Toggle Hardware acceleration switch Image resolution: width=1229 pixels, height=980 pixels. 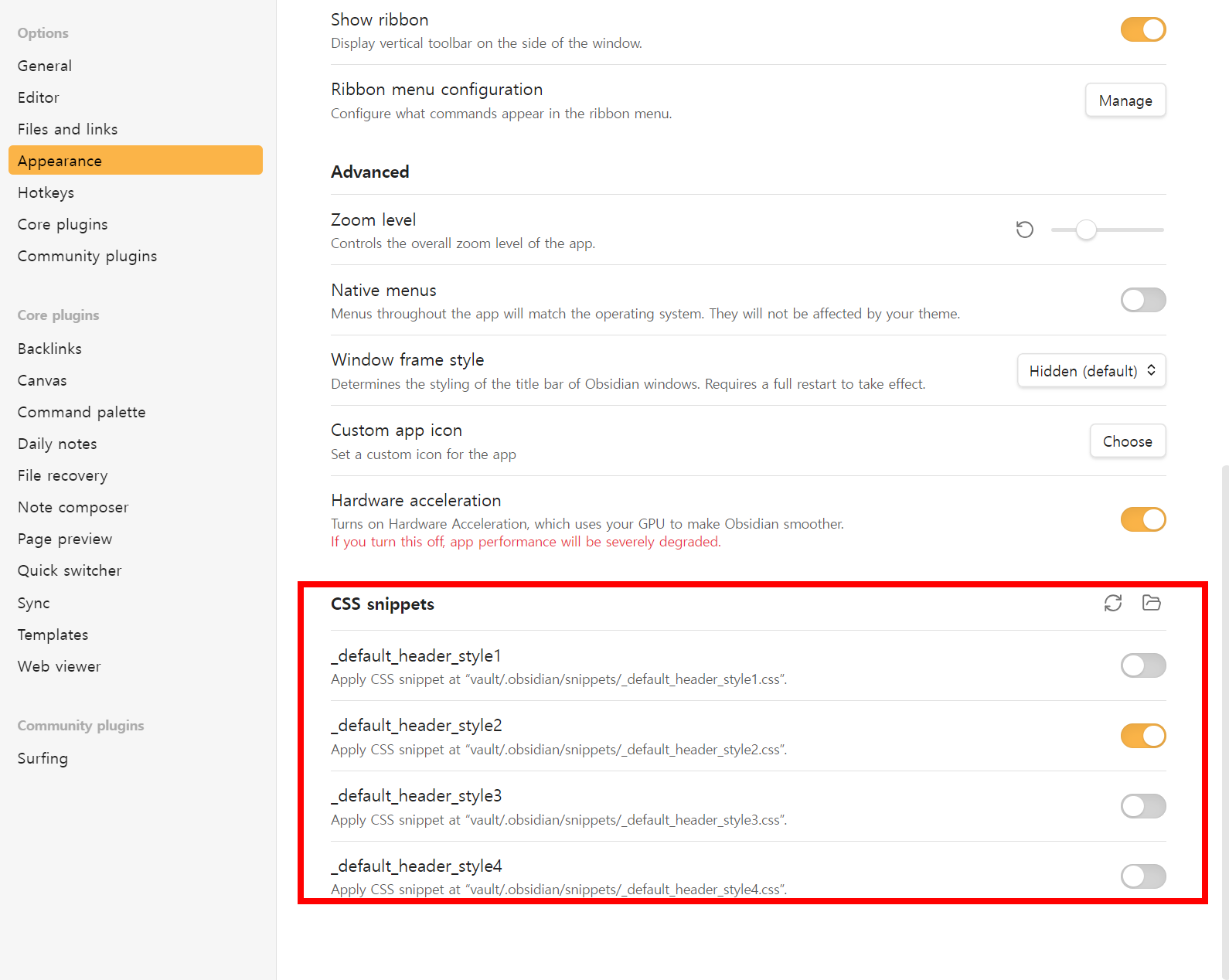1143,519
